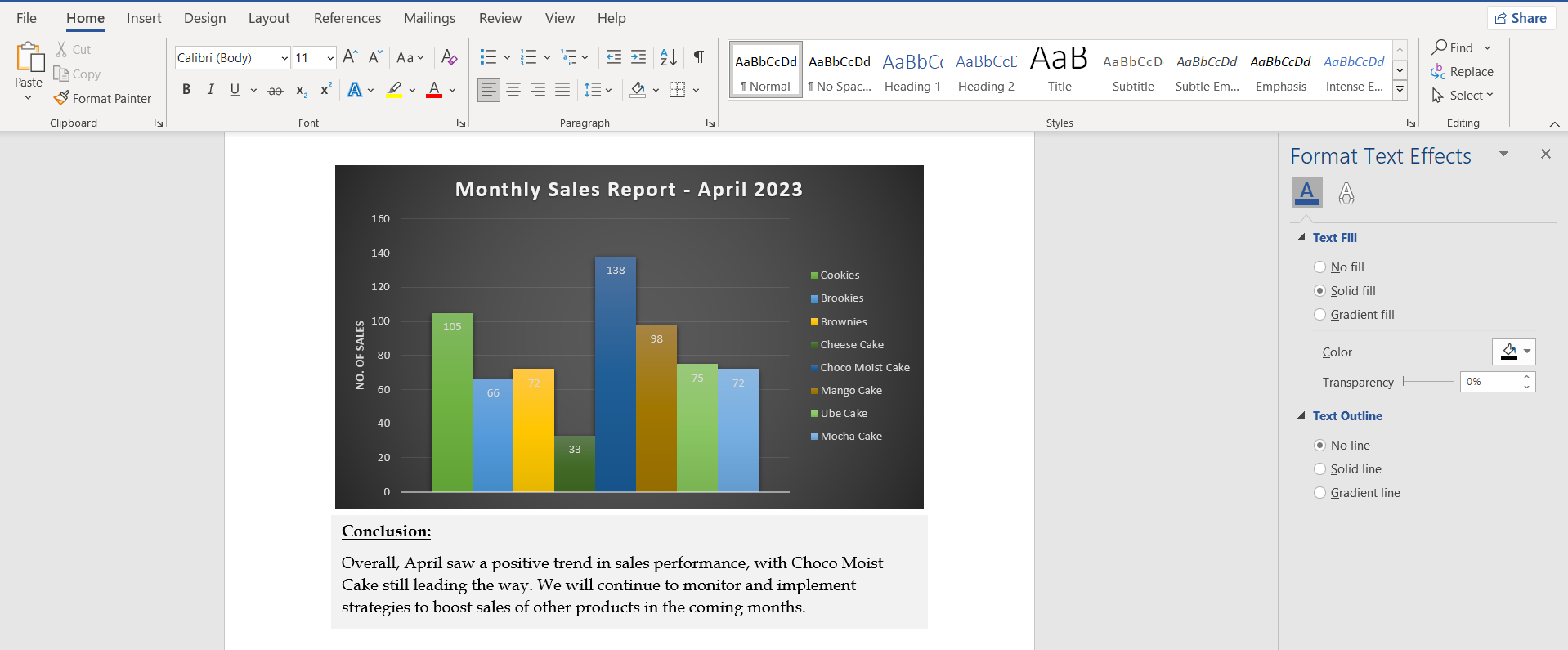Open Format Text Effects pane options
The height and width of the screenshot is (650, 1568).
[1503, 154]
